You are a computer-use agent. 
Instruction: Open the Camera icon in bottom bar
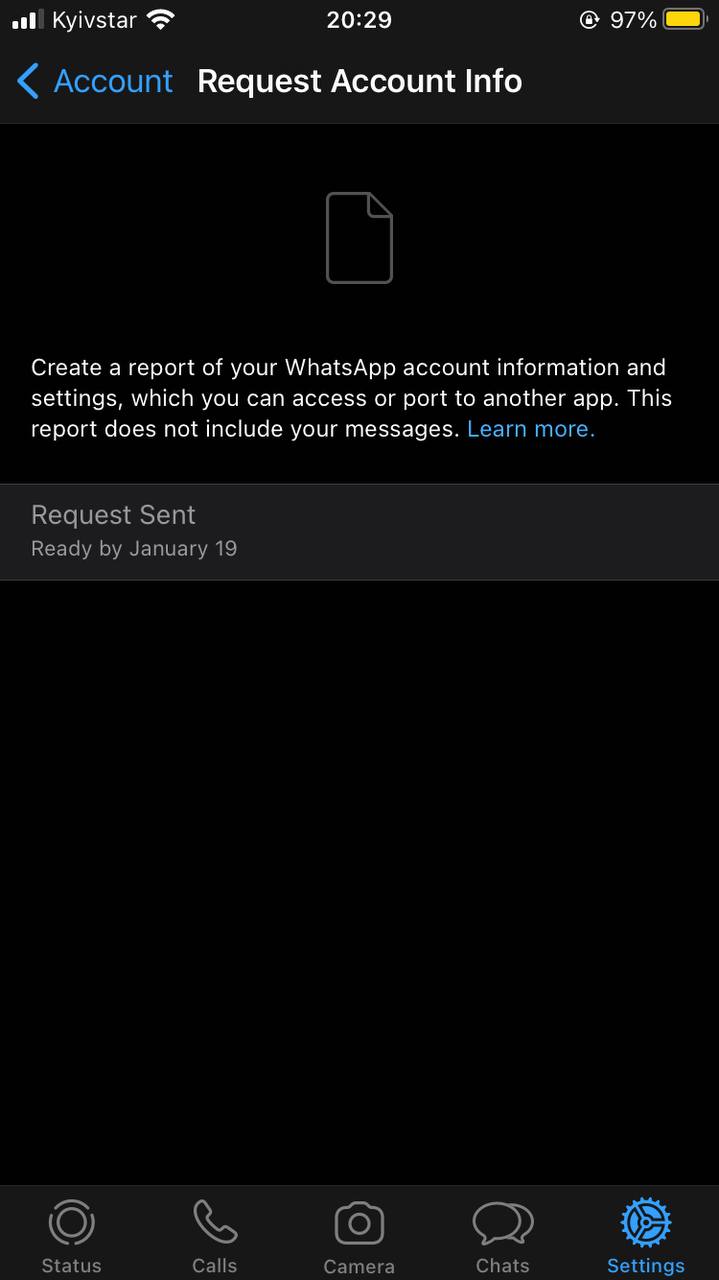(x=359, y=1224)
